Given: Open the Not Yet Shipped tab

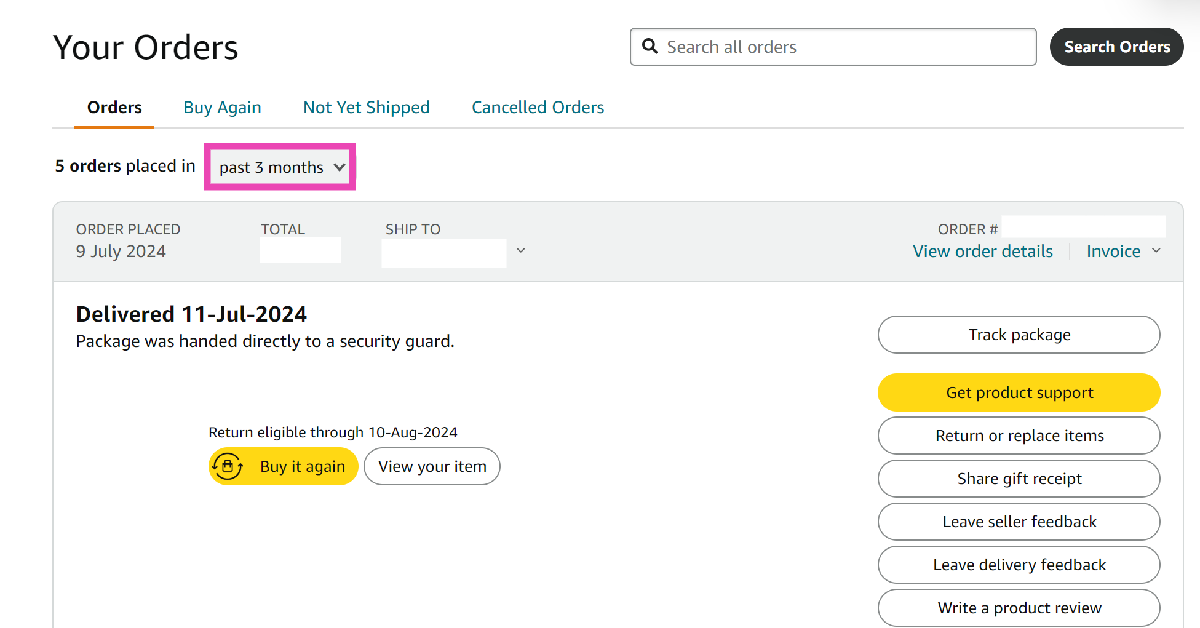Looking at the screenshot, I should pos(366,107).
